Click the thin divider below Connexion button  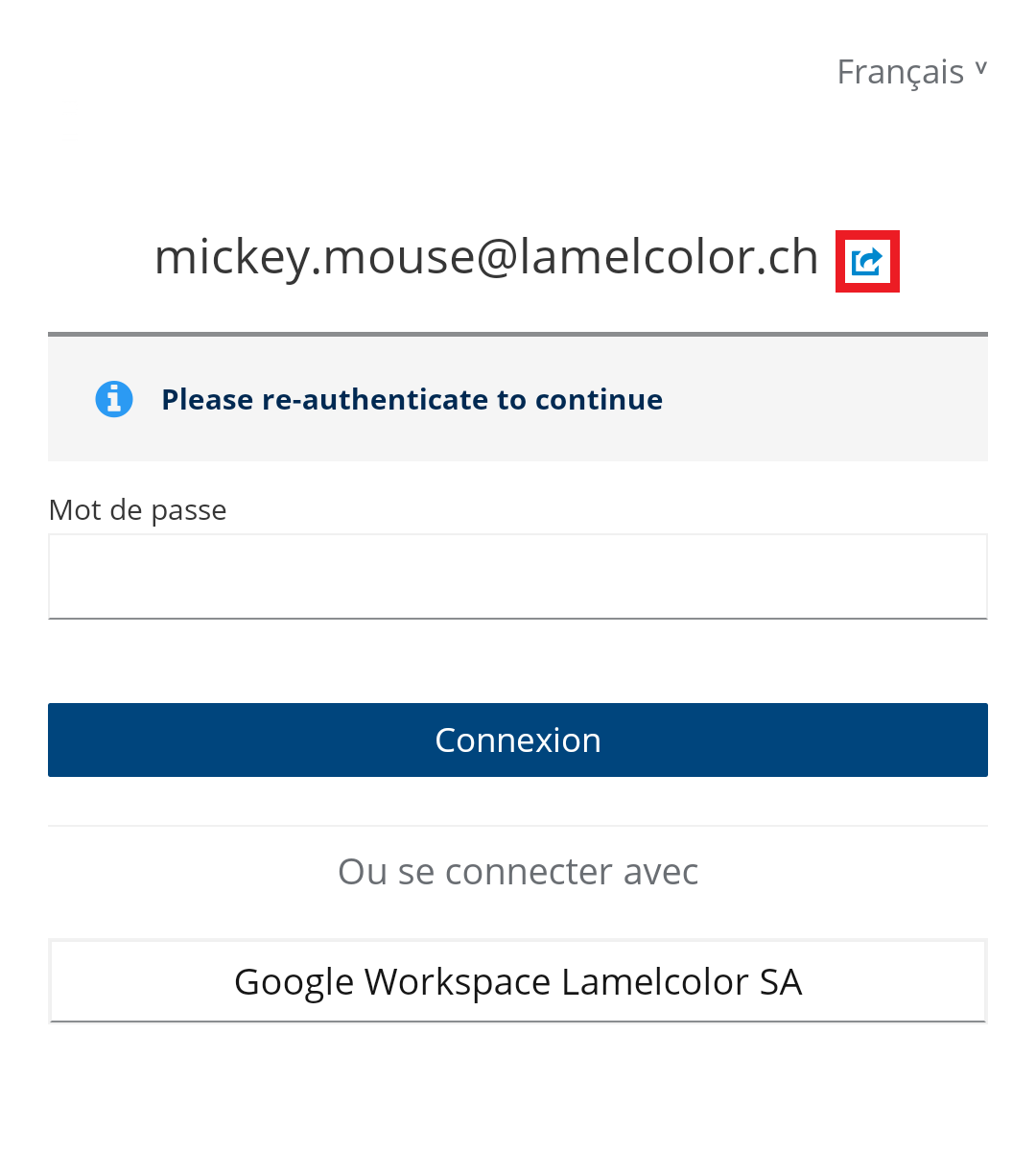[518, 826]
